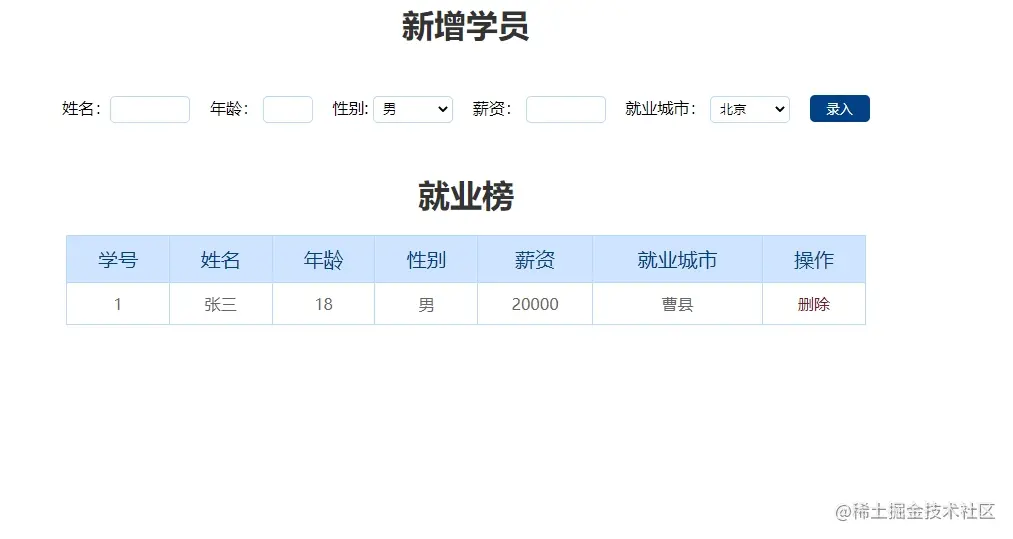Click the 薪资 salary input field

(x=566, y=109)
